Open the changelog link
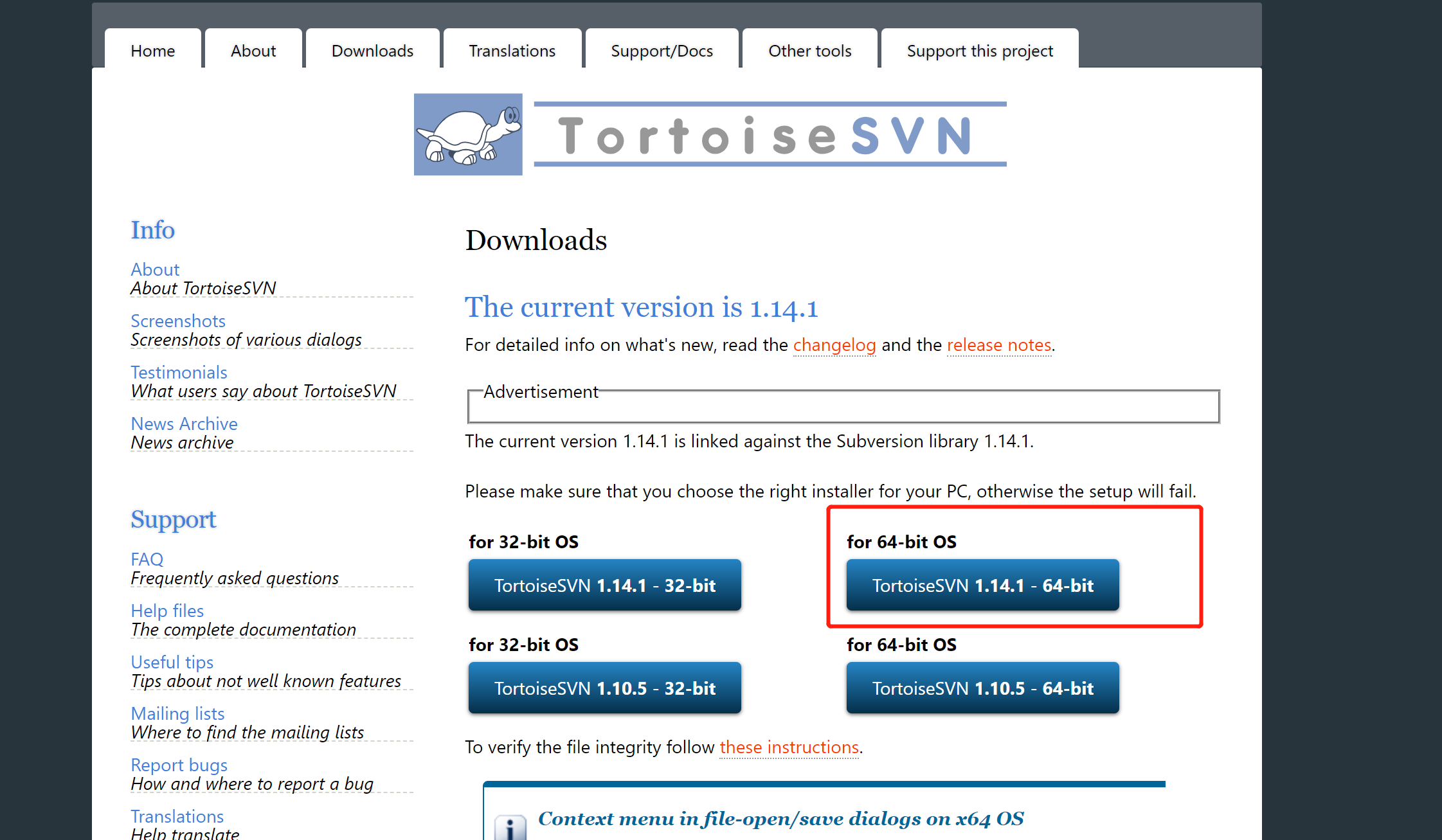 pyautogui.click(x=834, y=345)
